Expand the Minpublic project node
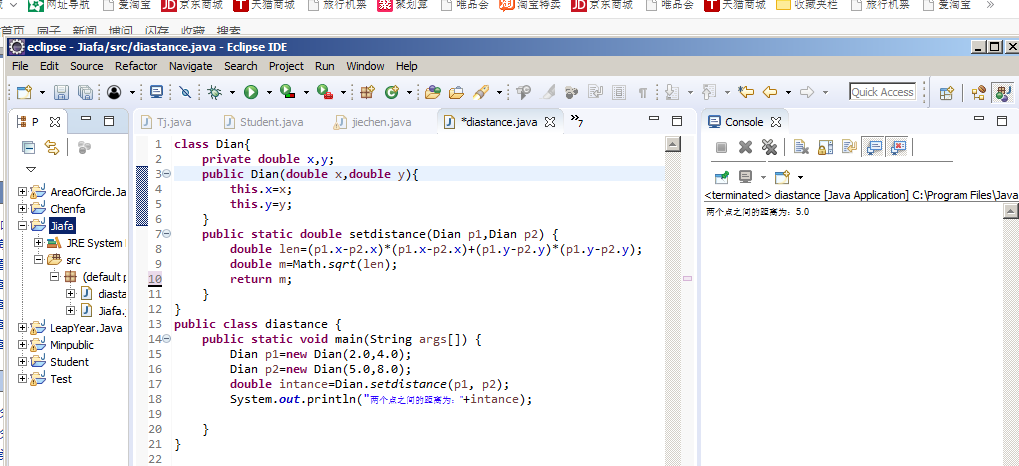Screen dimensions: 1019x466 (24, 345)
